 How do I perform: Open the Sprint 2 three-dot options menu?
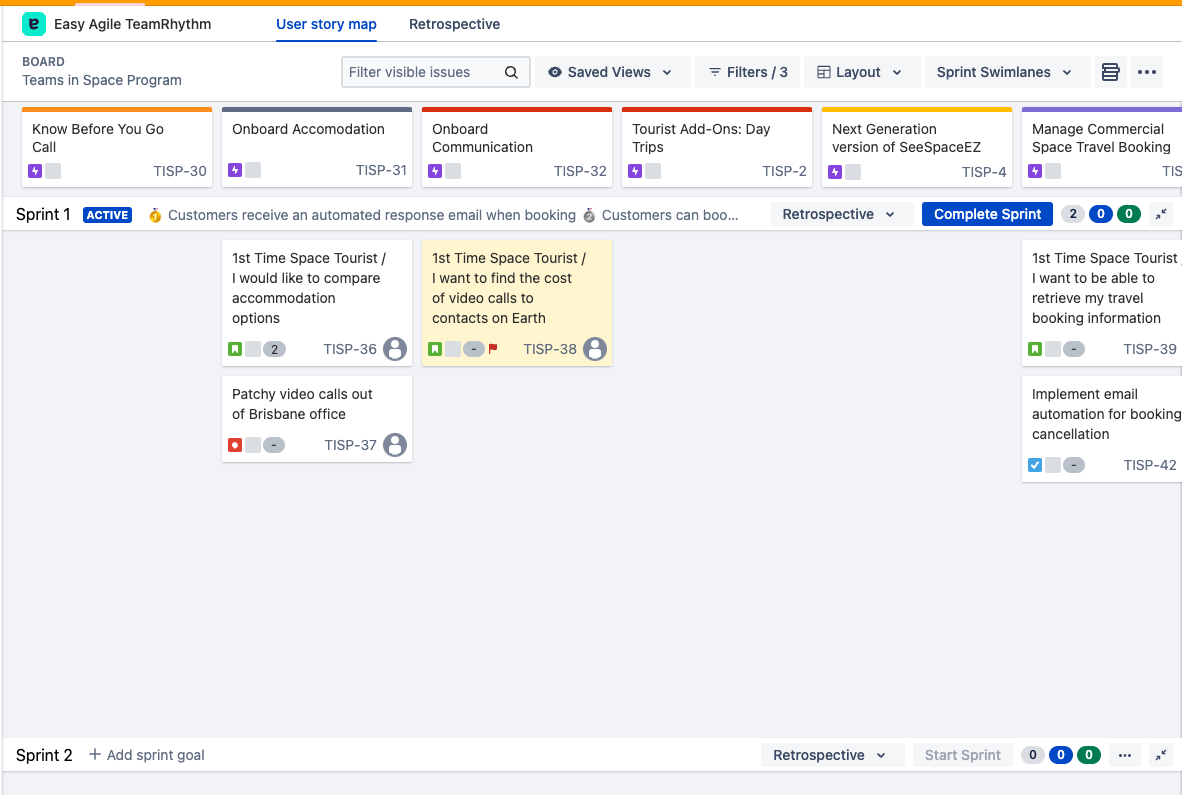(1125, 755)
